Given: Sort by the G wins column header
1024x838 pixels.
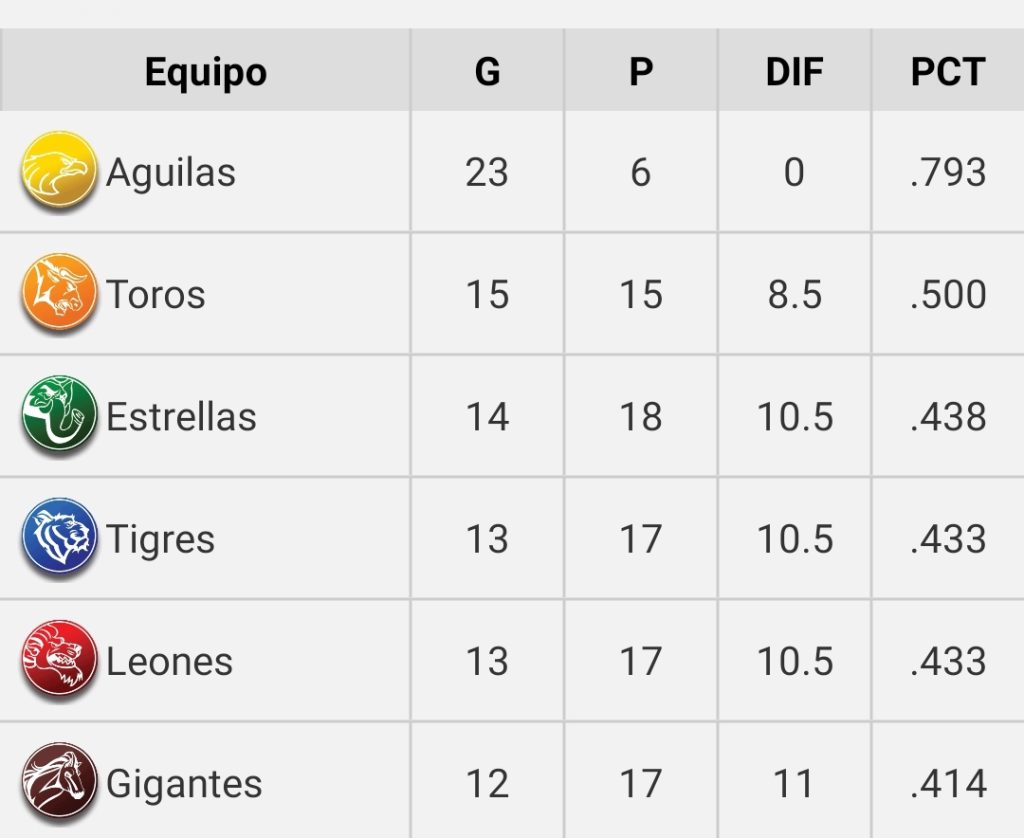Looking at the screenshot, I should (x=487, y=72).
